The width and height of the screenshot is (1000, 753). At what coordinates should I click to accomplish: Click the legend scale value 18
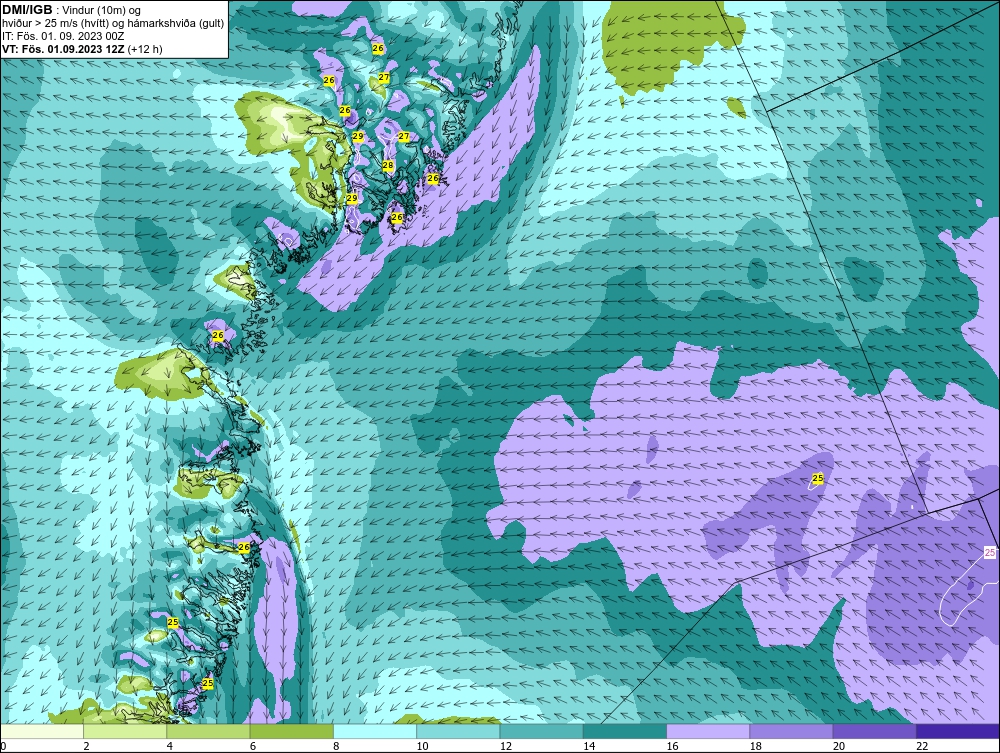(755, 746)
